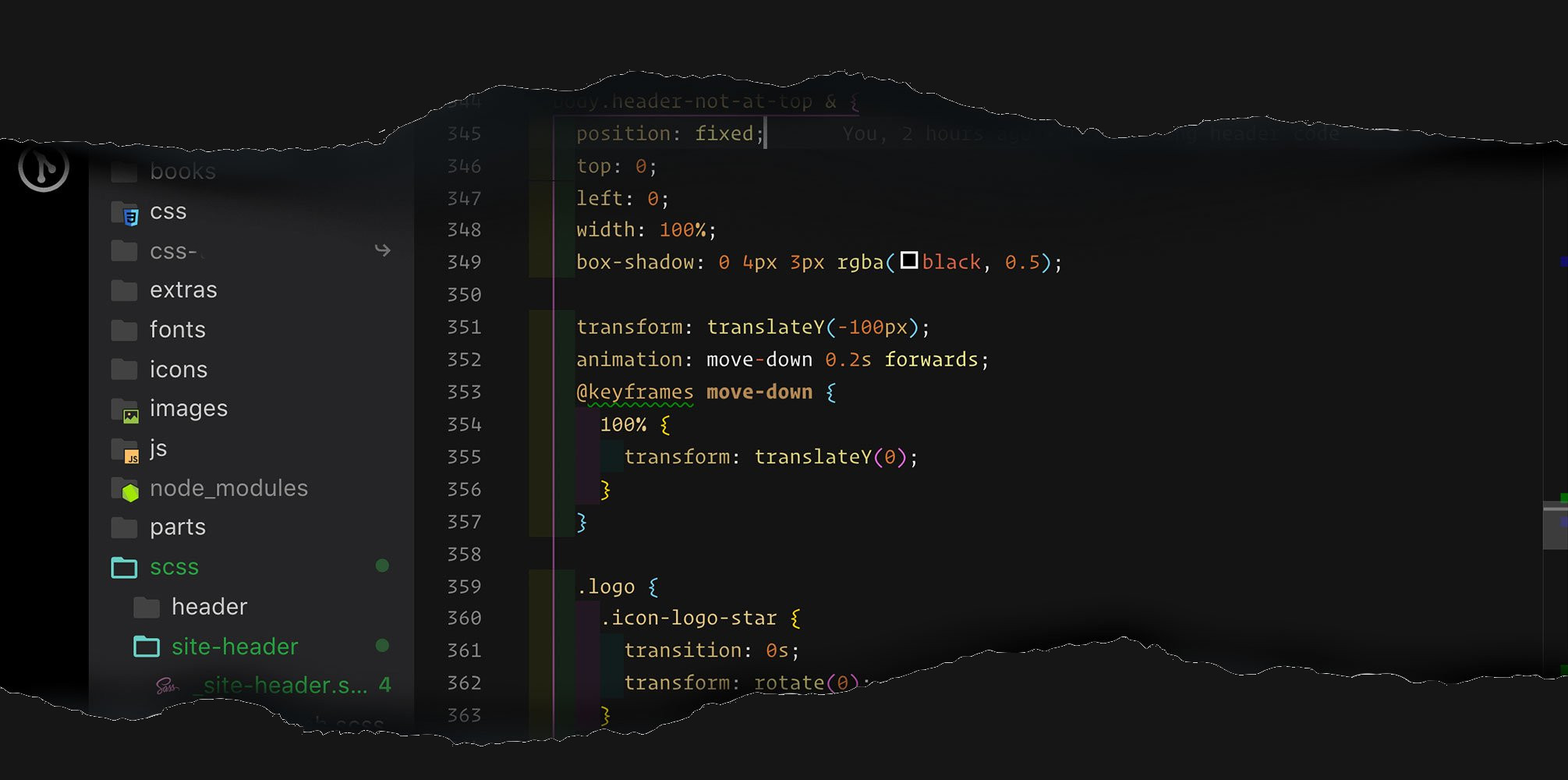Open the Source Control activity bar icon

tap(44, 166)
